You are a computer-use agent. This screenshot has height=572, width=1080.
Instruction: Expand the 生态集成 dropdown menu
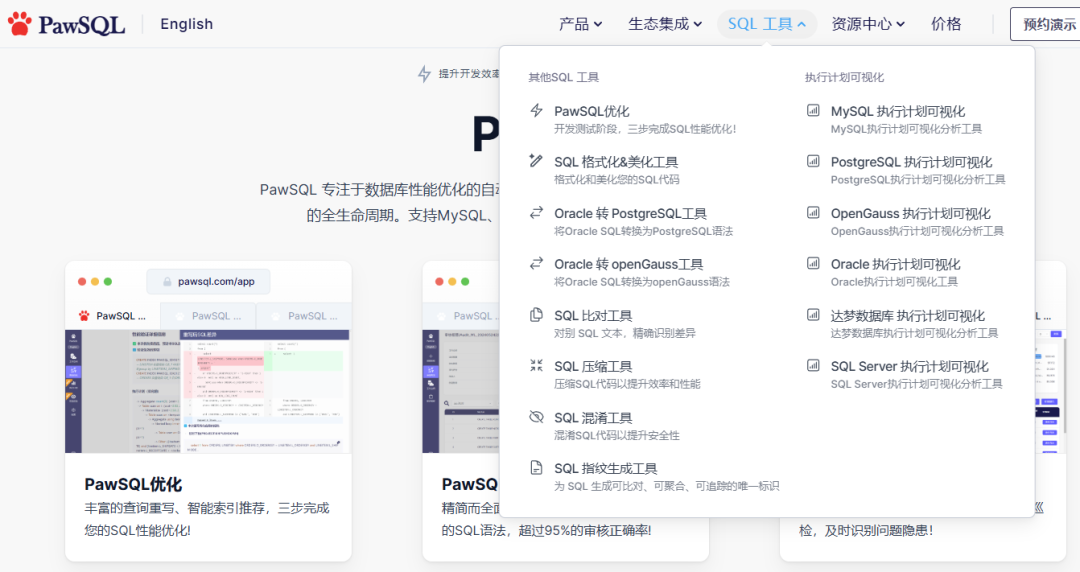[x=665, y=24]
